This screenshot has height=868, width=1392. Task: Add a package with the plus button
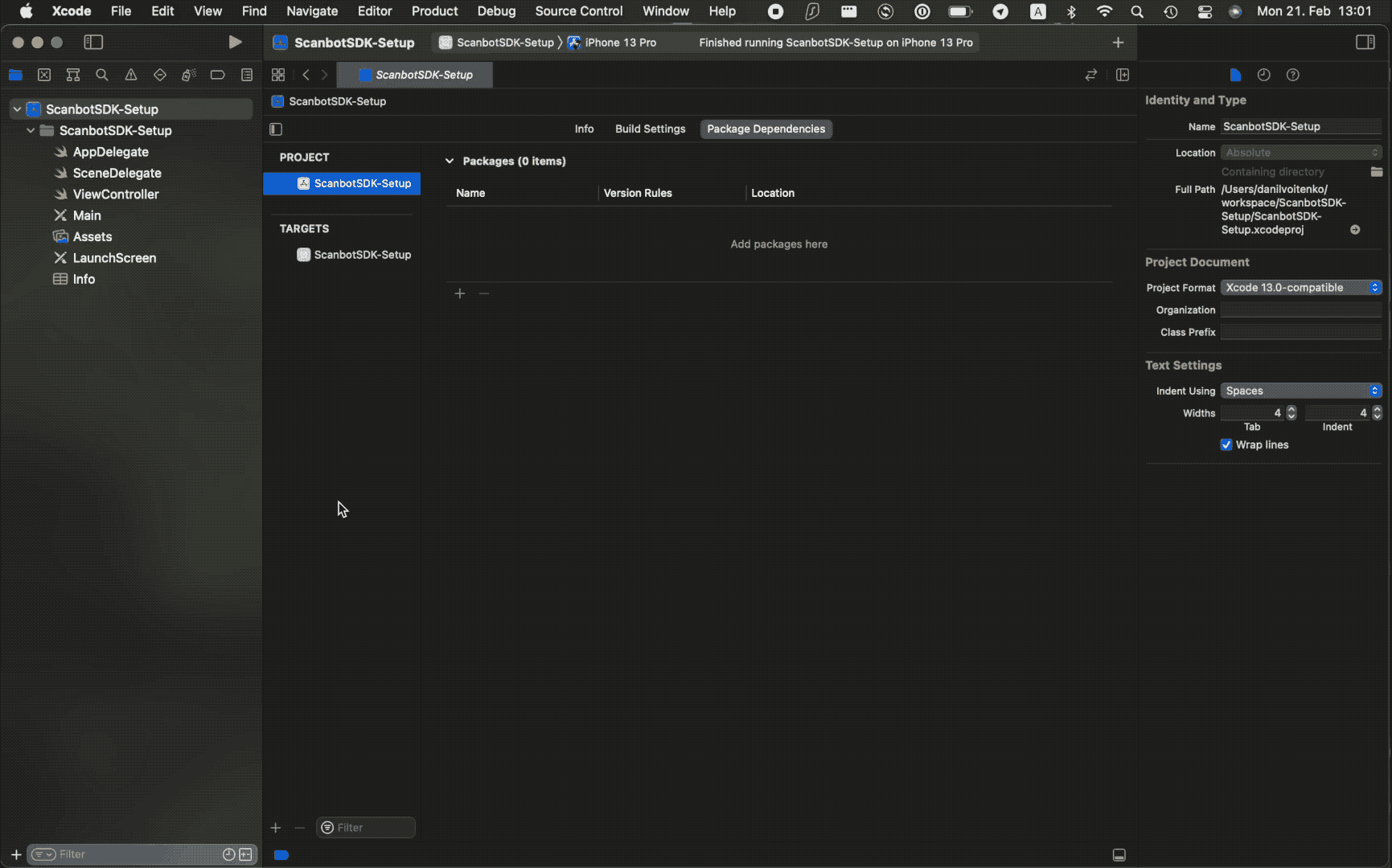pyautogui.click(x=459, y=293)
